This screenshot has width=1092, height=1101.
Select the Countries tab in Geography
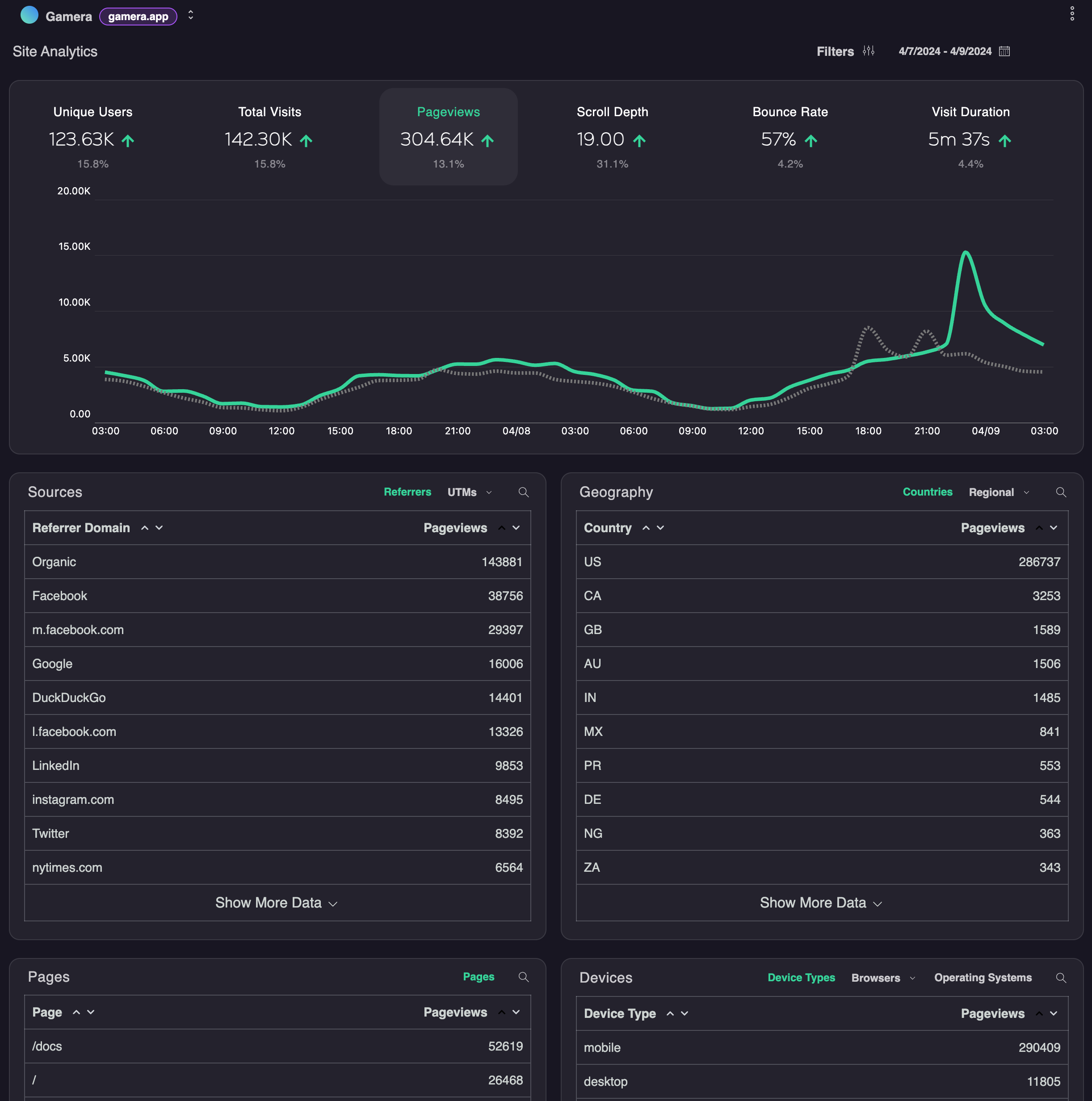click(927, 492)
